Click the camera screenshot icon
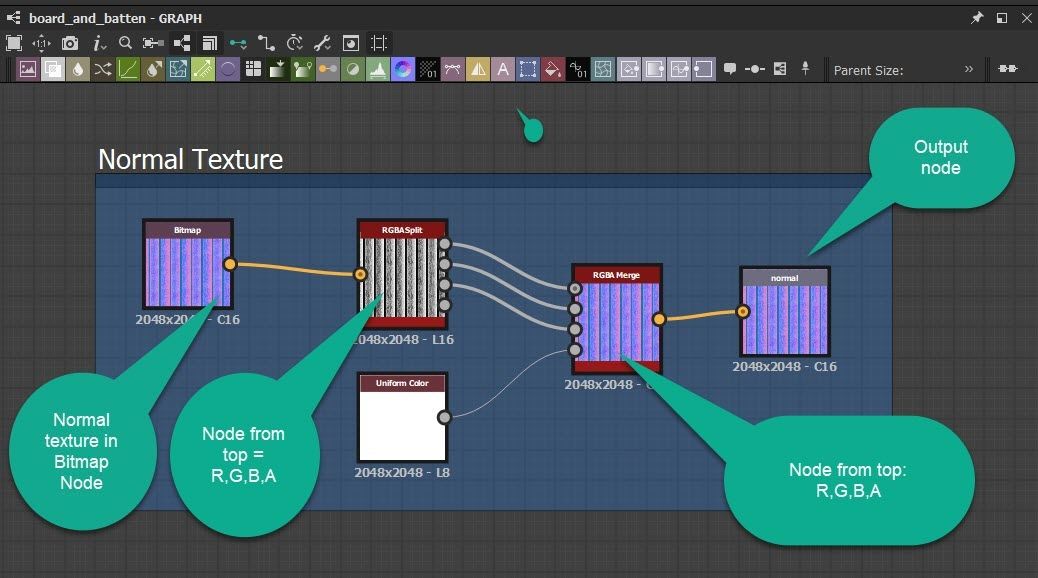The width and height of the screenshot is (1038, 578). pos(70,43)
